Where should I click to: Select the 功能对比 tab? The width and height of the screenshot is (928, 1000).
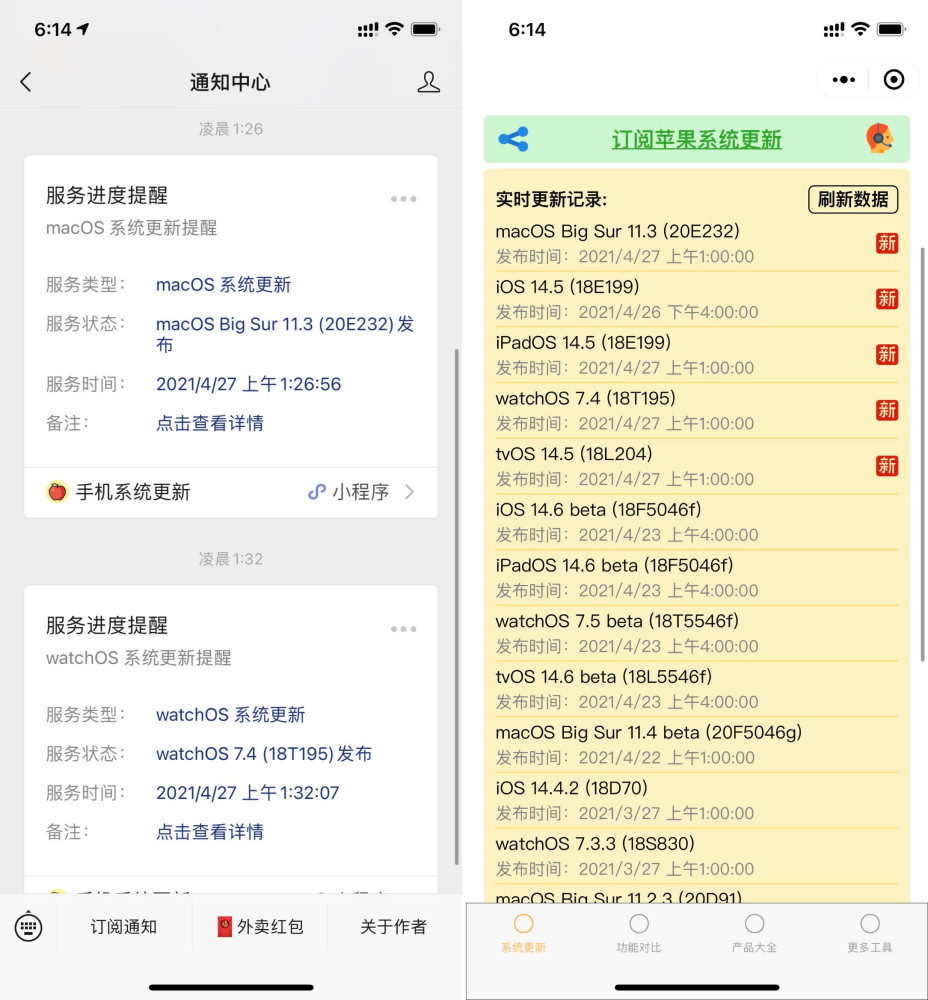coord(638,933)
